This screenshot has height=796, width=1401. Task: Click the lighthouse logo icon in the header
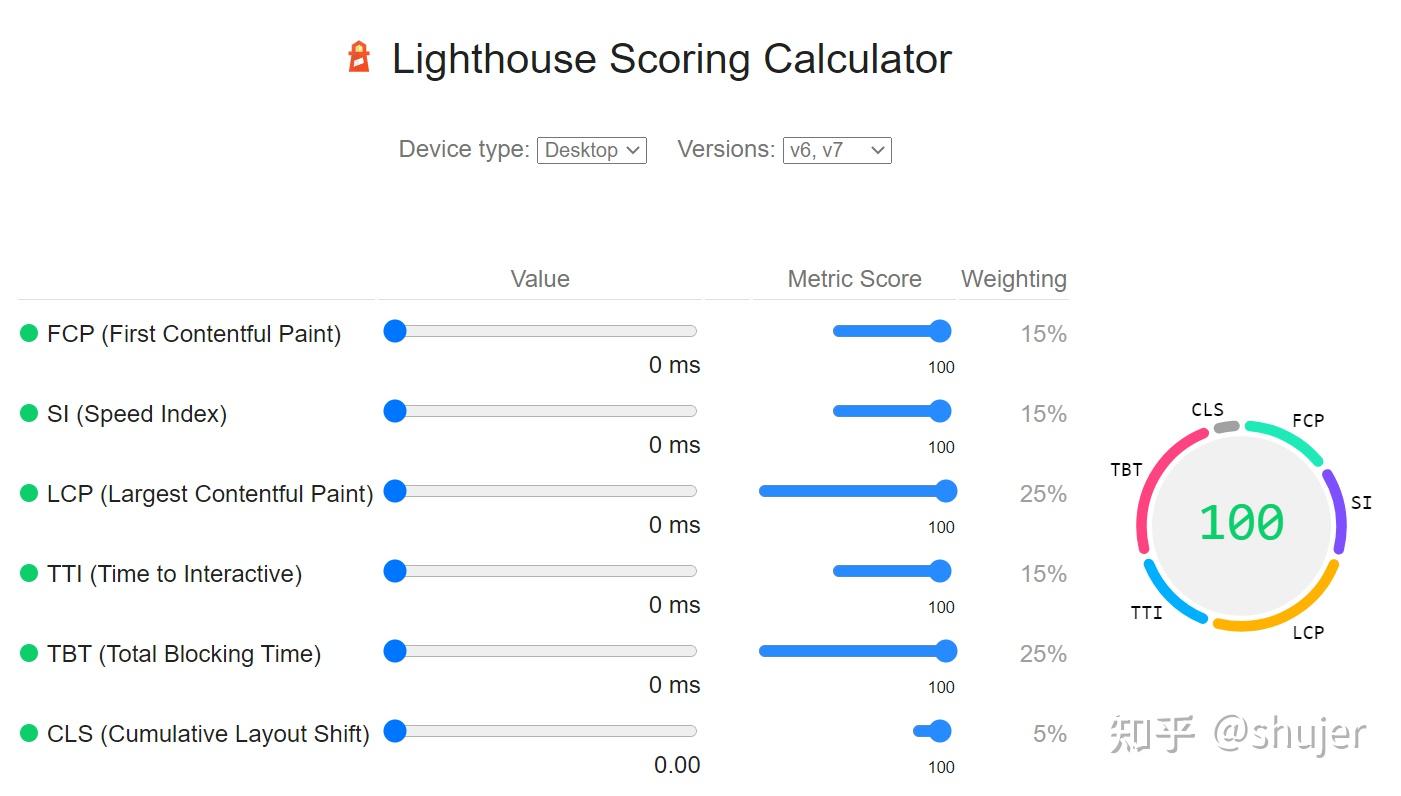click(357, 58)
